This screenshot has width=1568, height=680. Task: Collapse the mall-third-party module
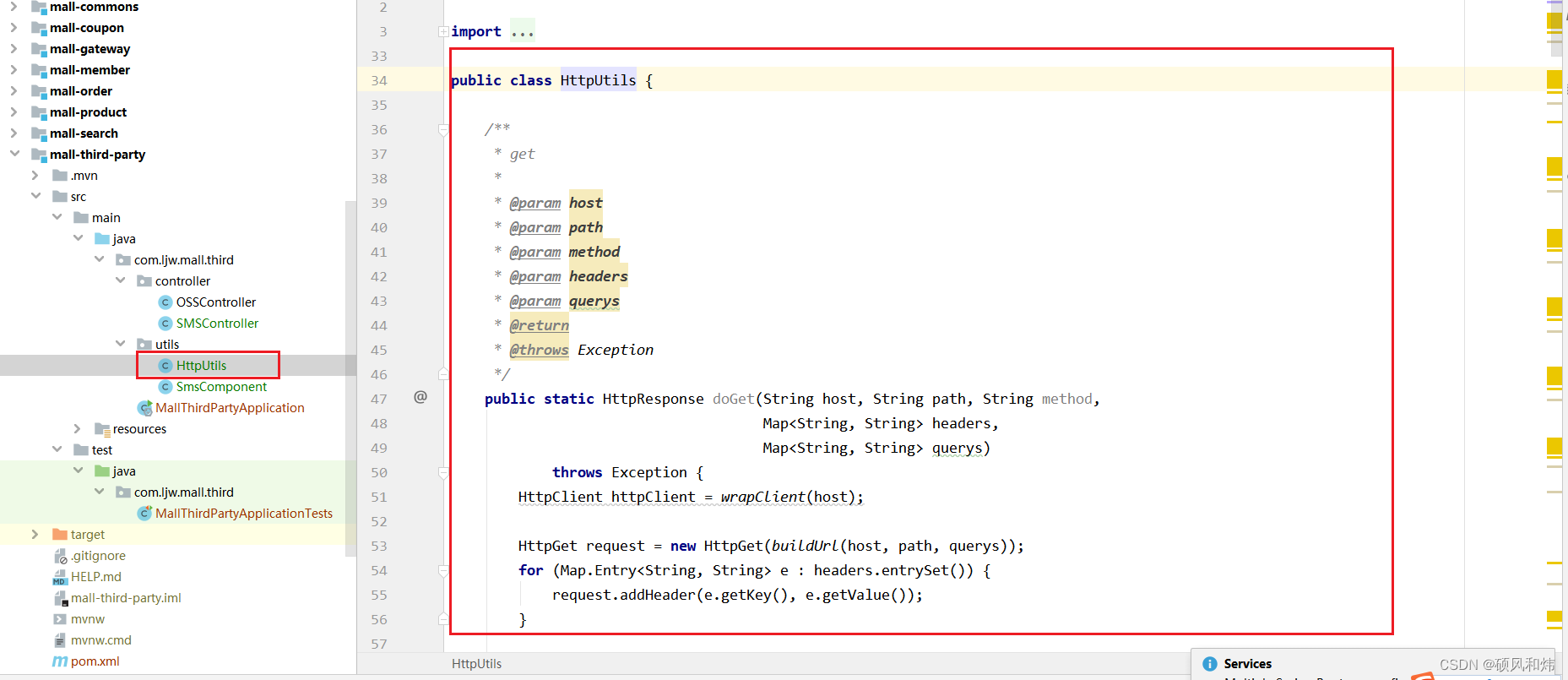coord(14,154)
